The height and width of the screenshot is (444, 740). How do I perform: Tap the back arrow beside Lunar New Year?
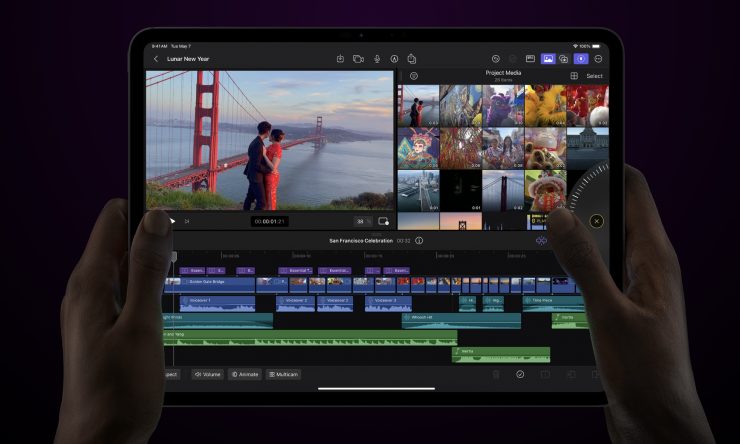(156, 59)
